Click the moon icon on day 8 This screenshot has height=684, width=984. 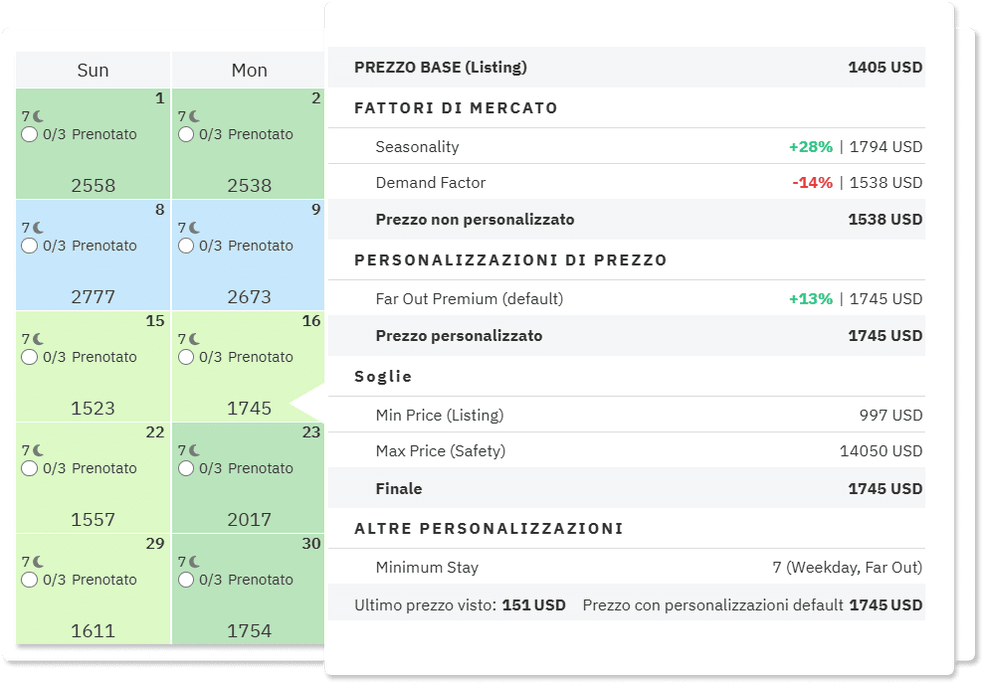click(37, 227)
